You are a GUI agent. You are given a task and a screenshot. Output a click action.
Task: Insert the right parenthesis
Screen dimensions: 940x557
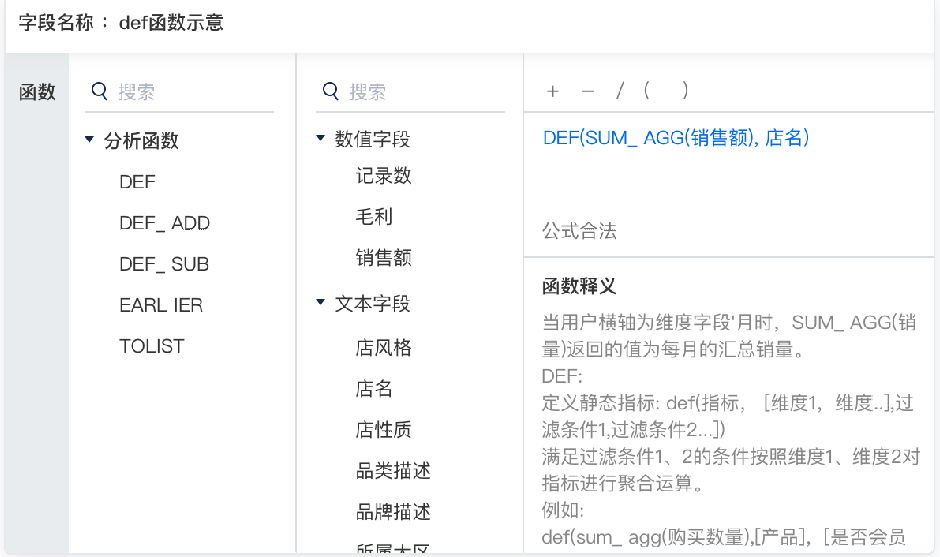coord(685,91)
